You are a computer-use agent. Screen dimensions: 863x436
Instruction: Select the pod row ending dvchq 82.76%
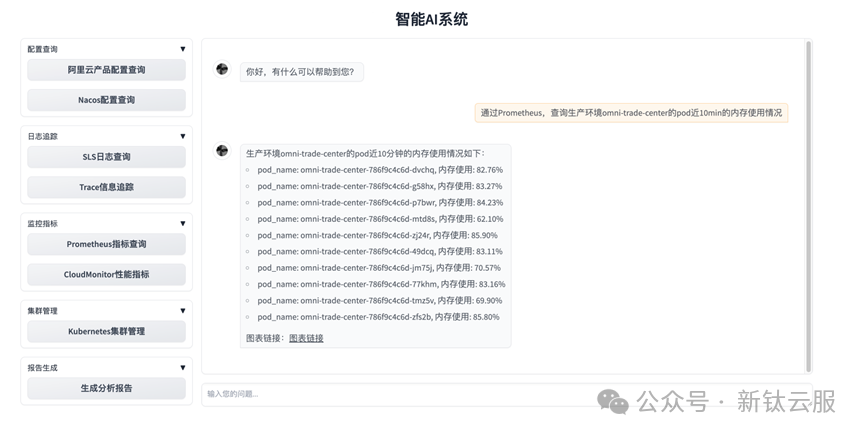380,170
